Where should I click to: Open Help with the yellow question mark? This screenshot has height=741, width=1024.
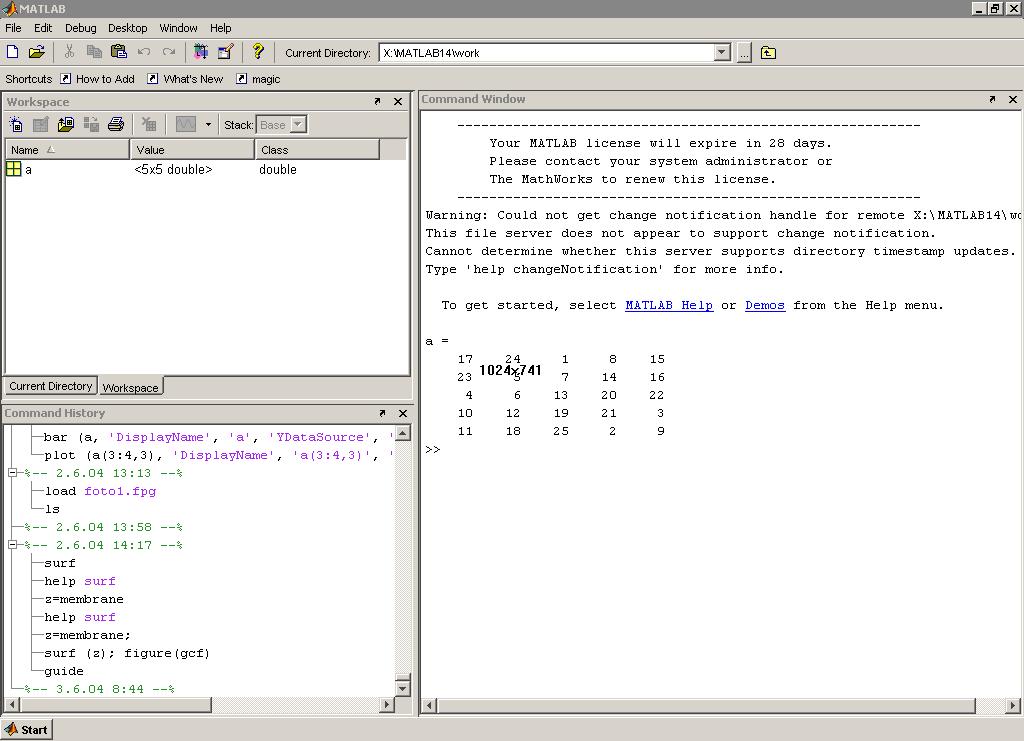point(258,52)
